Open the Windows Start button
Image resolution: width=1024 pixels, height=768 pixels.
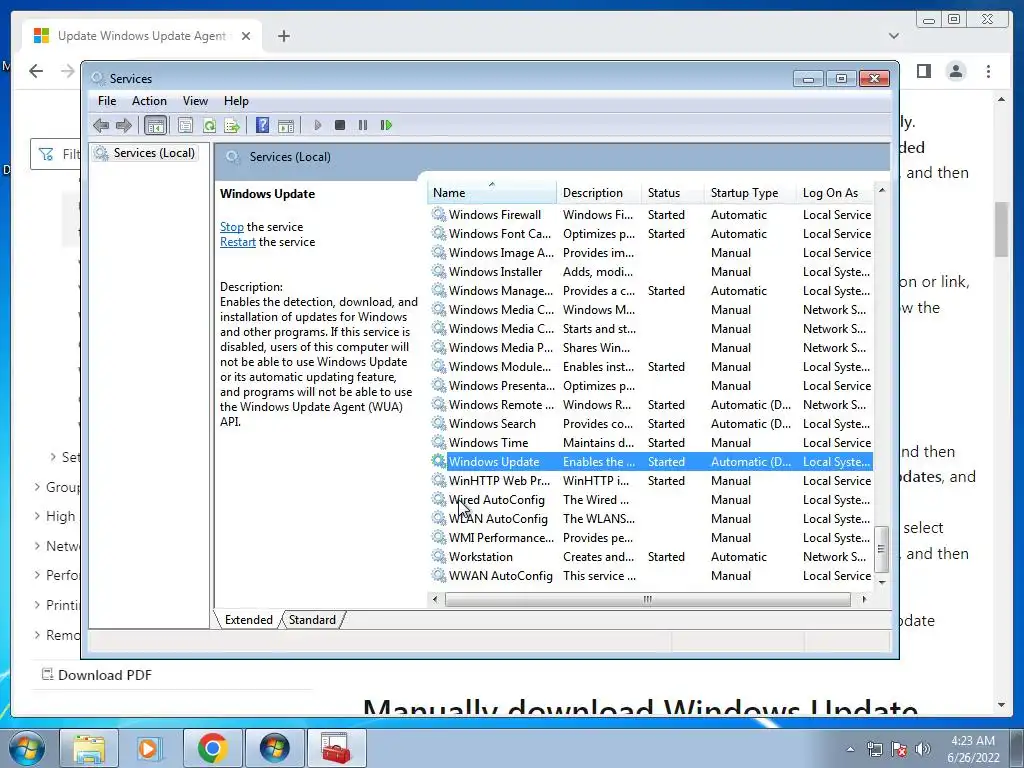[25, 748]
